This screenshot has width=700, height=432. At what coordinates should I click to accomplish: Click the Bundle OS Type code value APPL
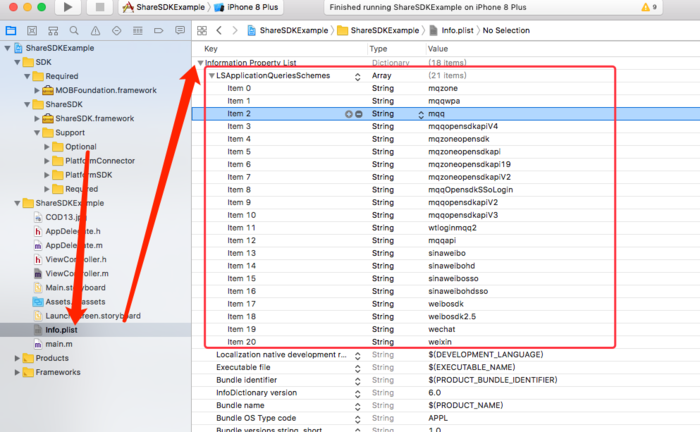tap(438, 418)
